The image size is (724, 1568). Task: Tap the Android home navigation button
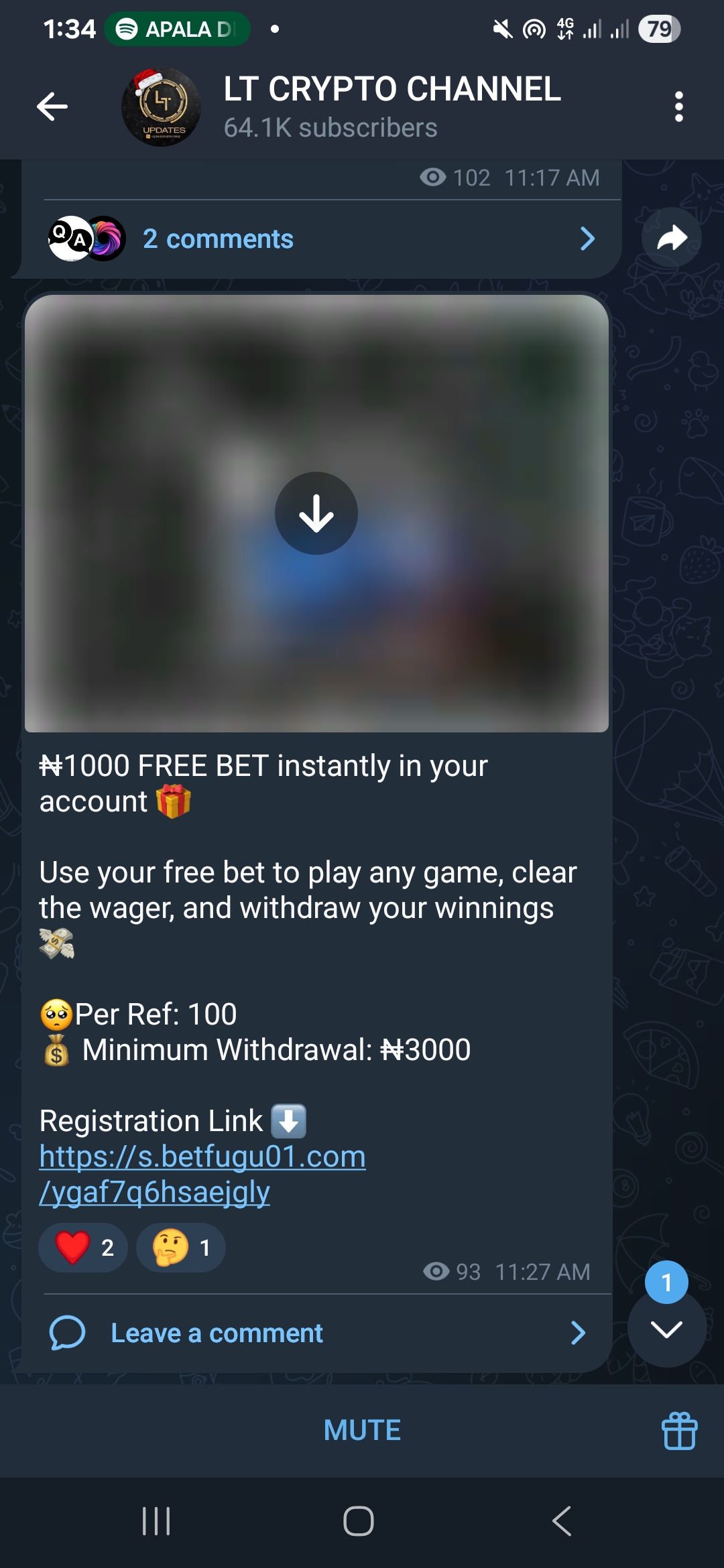point(359,1520)
